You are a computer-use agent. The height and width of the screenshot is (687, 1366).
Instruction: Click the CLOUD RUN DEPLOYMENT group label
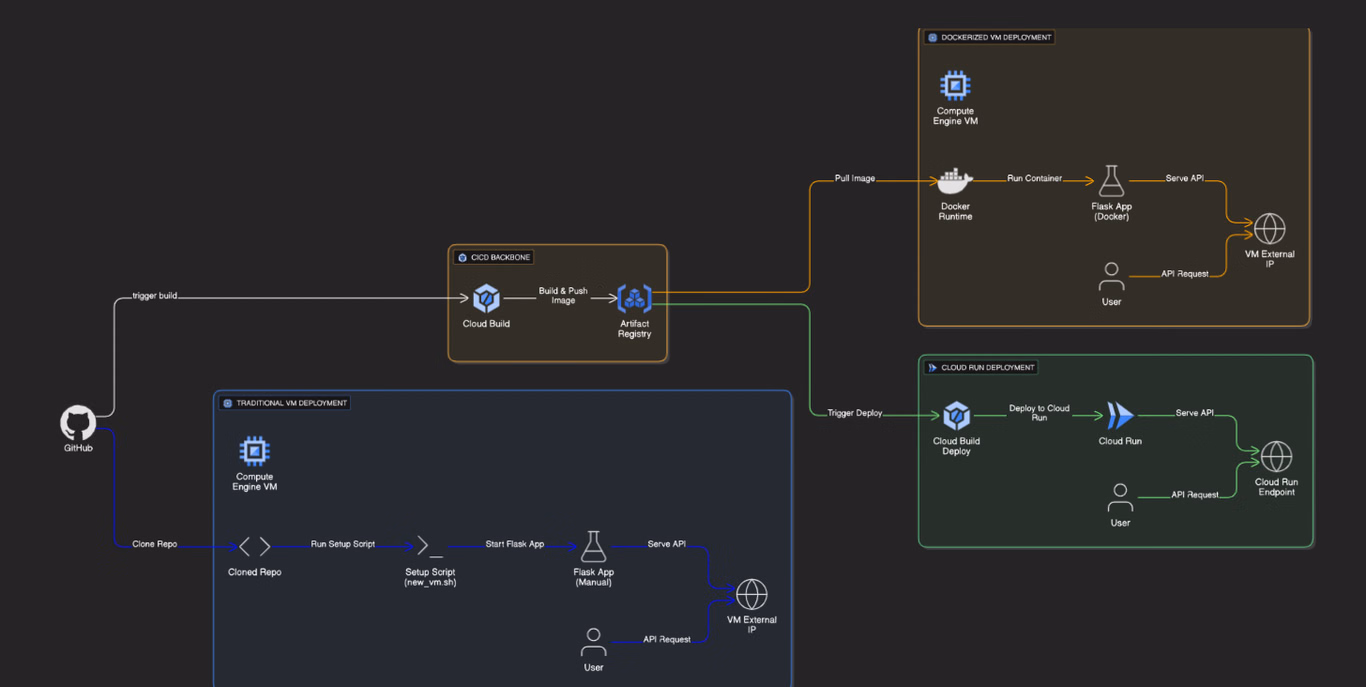(986, 368)
